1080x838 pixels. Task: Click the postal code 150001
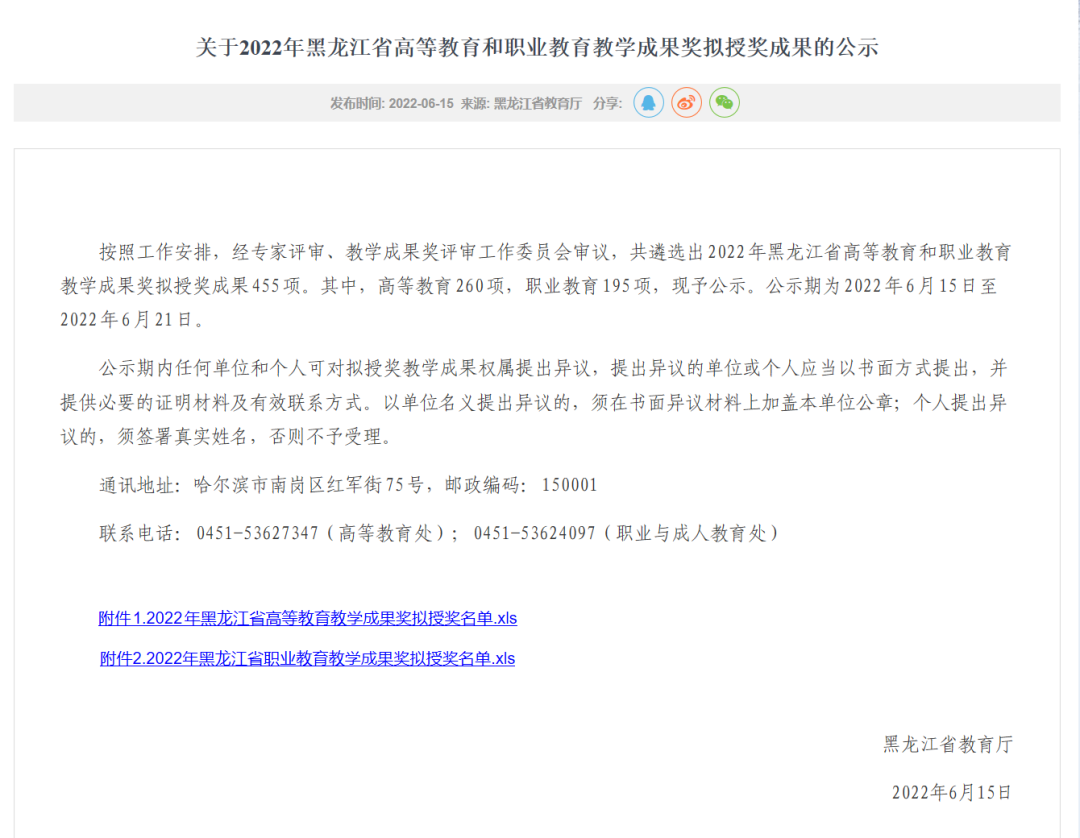click(x=569, y=486)
